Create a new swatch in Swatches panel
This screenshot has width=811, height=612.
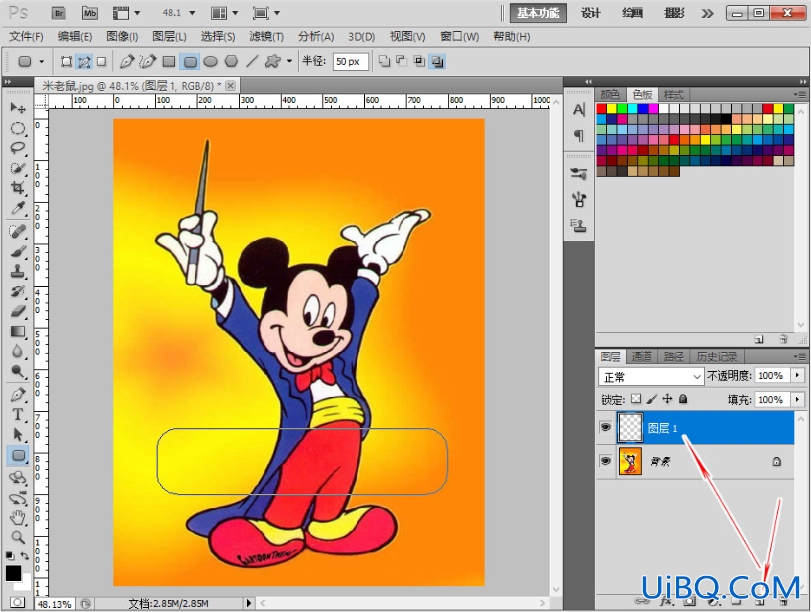759,339
